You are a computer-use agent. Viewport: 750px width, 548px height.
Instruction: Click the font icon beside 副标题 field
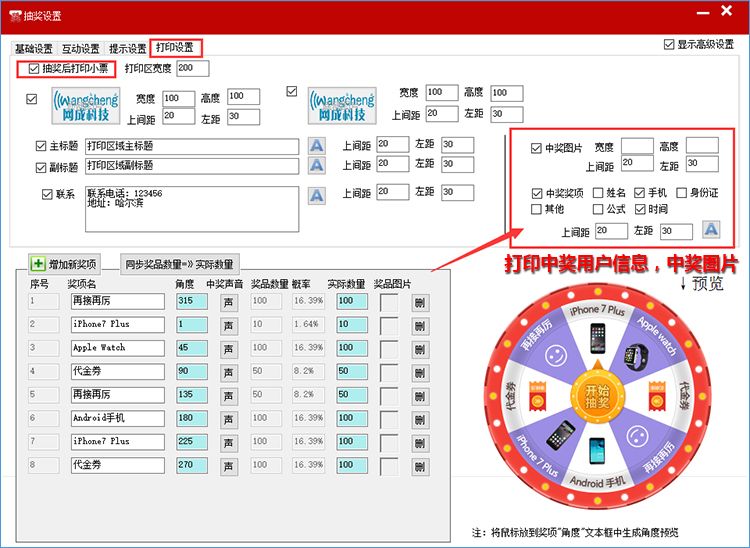point(316,167)
